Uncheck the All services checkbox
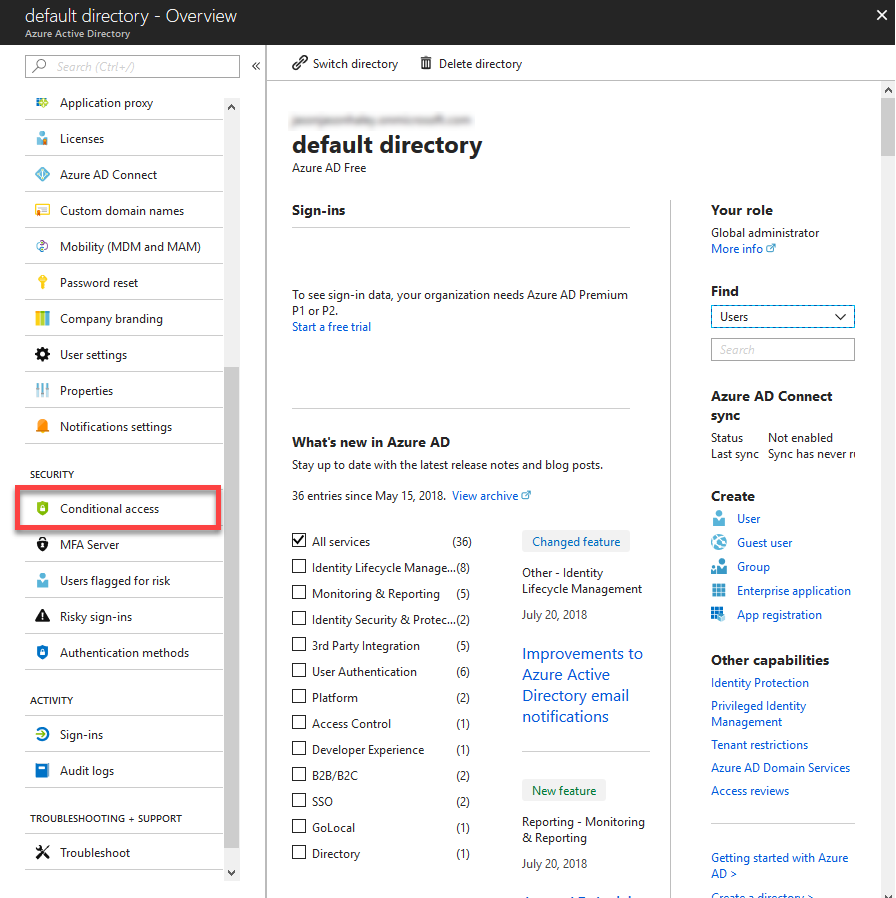 pos(298,540)
